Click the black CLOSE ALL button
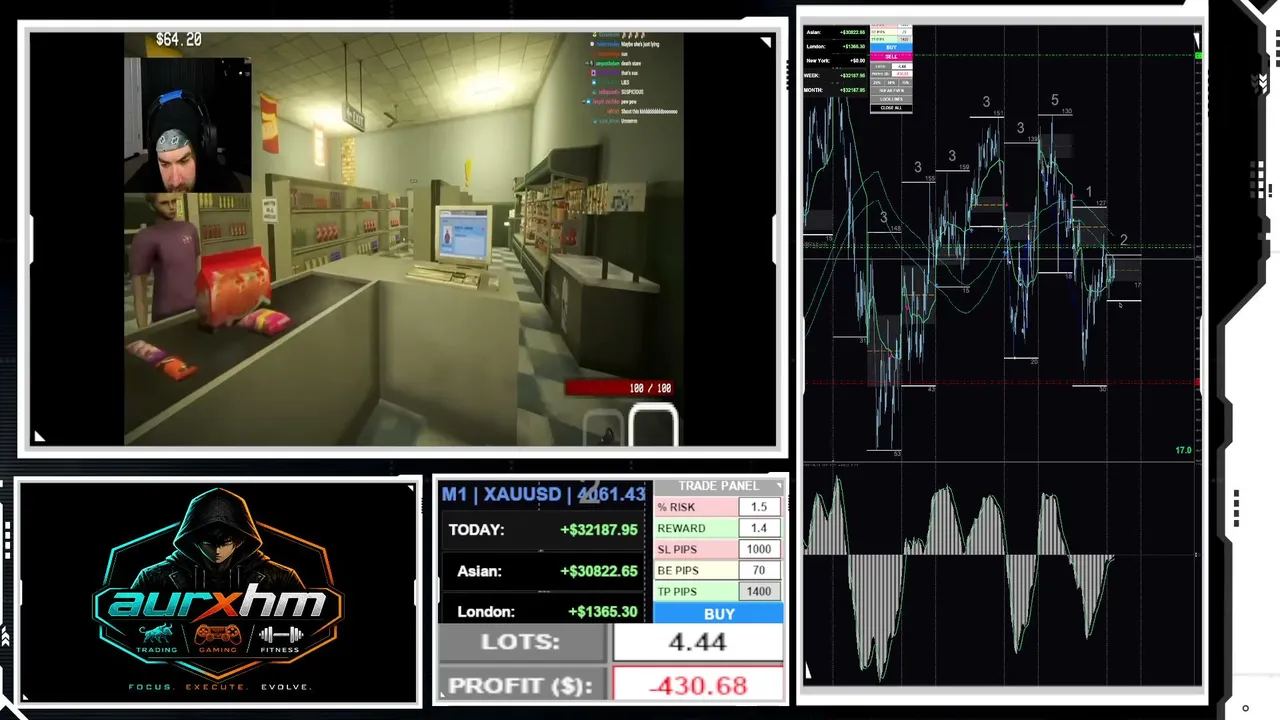The width and height of the screenshot is (1280, 720). click(891, 108)
